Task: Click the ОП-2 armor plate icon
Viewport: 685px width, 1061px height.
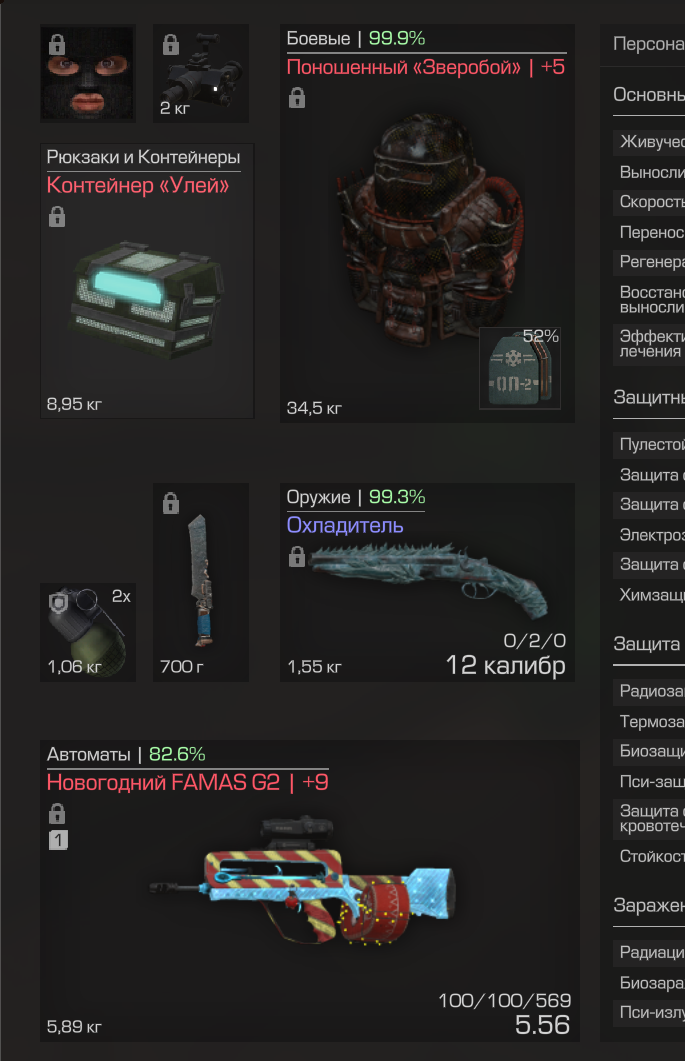Action: pyautogui.click(x=520, y=369)
